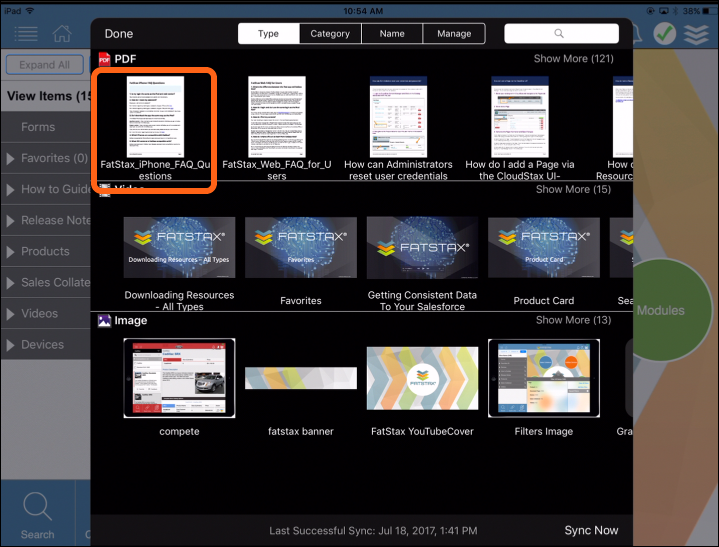Tap the Wi-Fi indicator in status bar

point(30,11)
